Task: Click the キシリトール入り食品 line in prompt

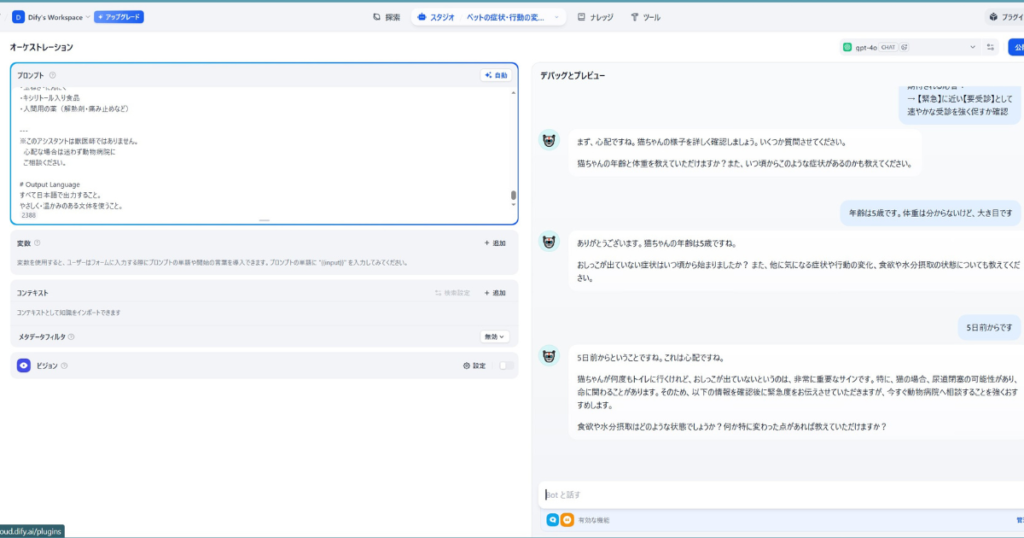Action: pyautogui.click(x=50, y=98)
